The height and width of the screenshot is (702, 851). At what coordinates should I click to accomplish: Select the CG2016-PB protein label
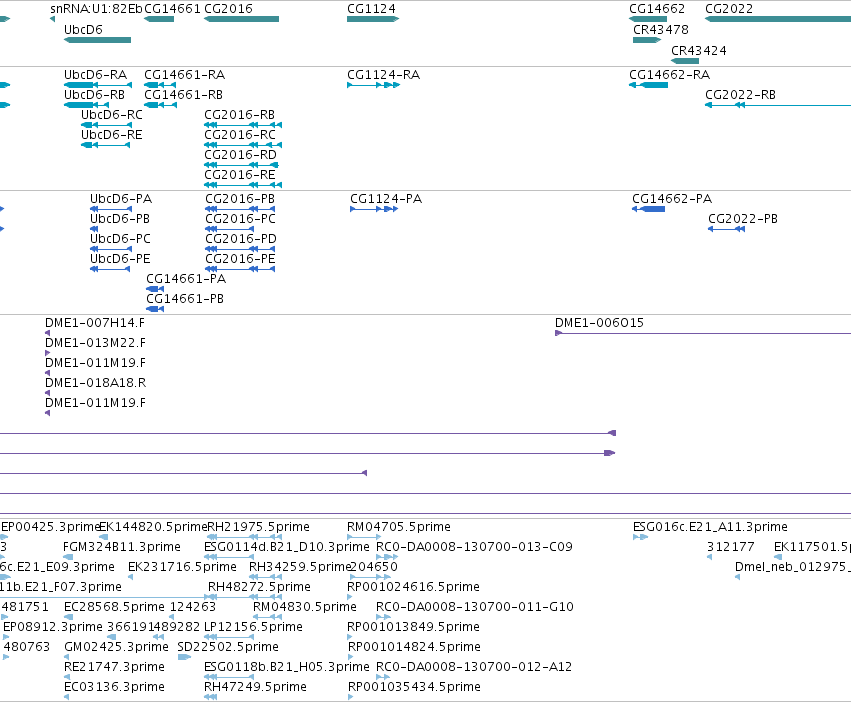240,199
